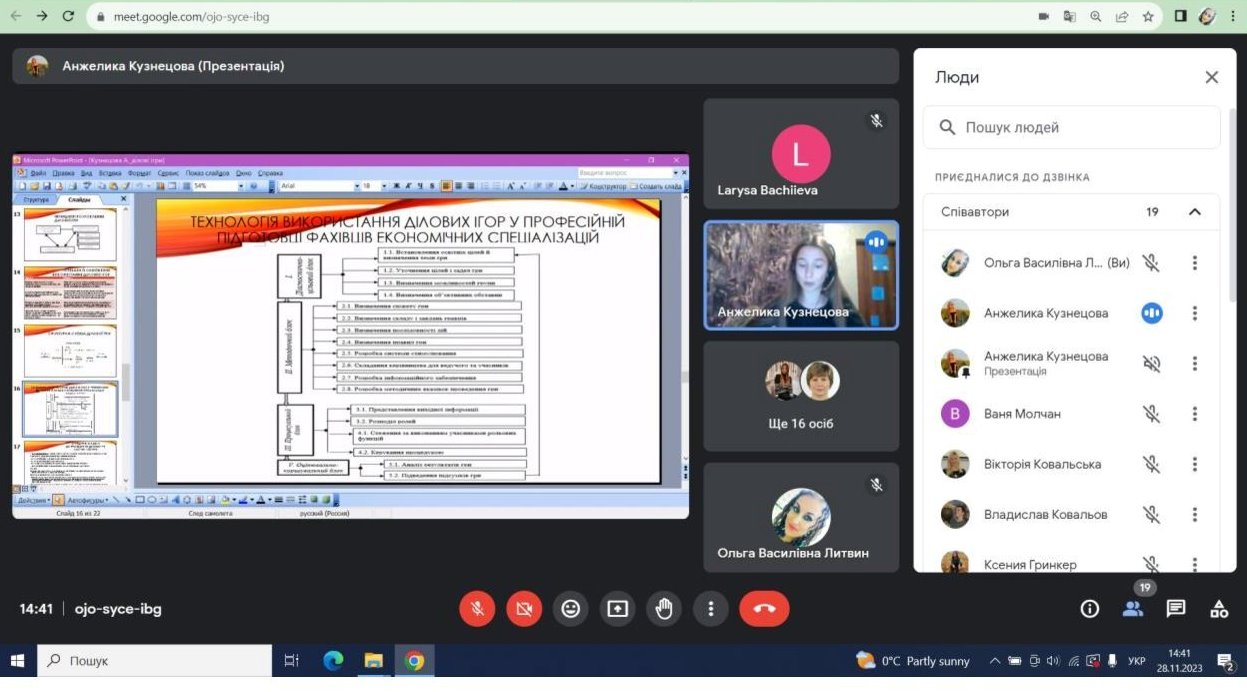Open the three-dot more options menu

tap(710, 608)
